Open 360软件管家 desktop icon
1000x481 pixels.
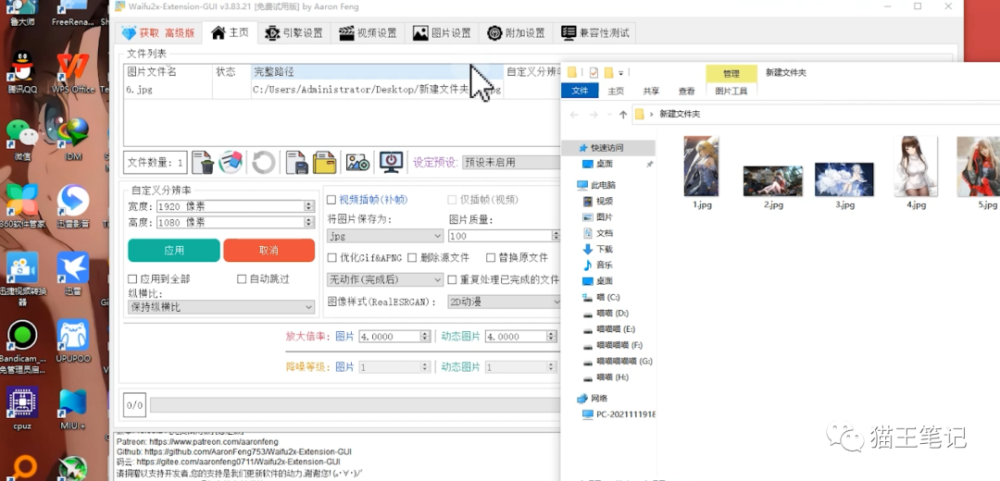(22, 206)
